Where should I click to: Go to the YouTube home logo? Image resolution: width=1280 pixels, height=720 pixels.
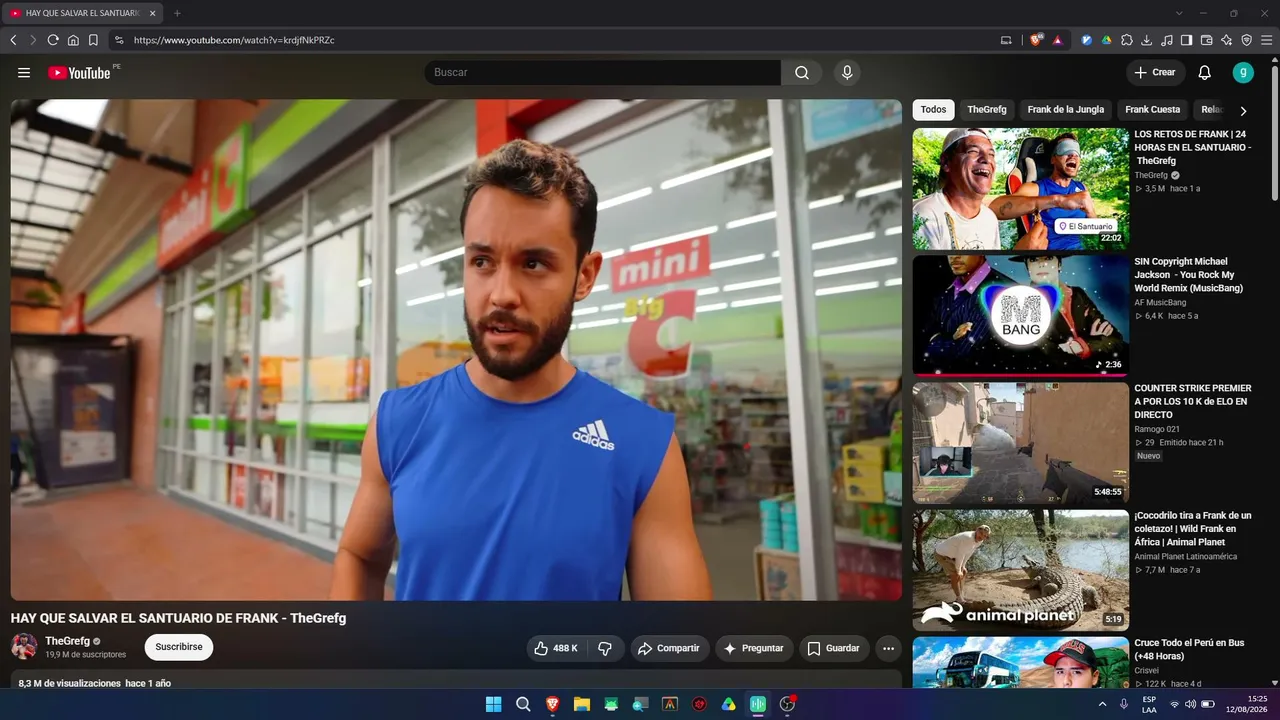pyautogui.click(x=79, y=73)
